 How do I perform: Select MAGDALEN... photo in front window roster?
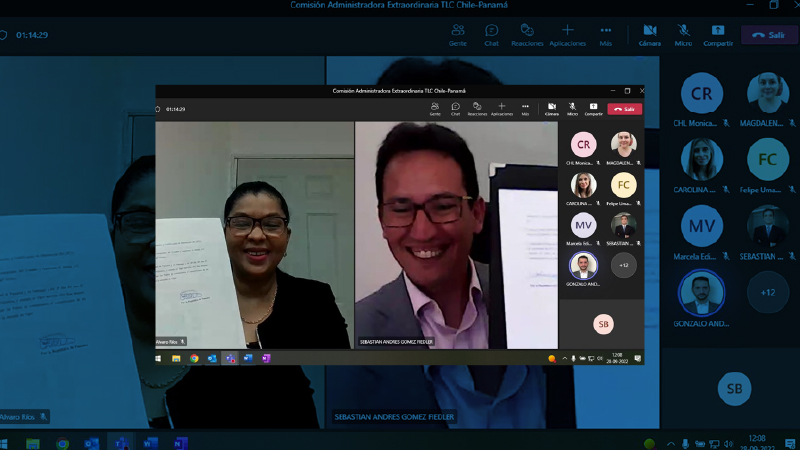tap(623, 144)
